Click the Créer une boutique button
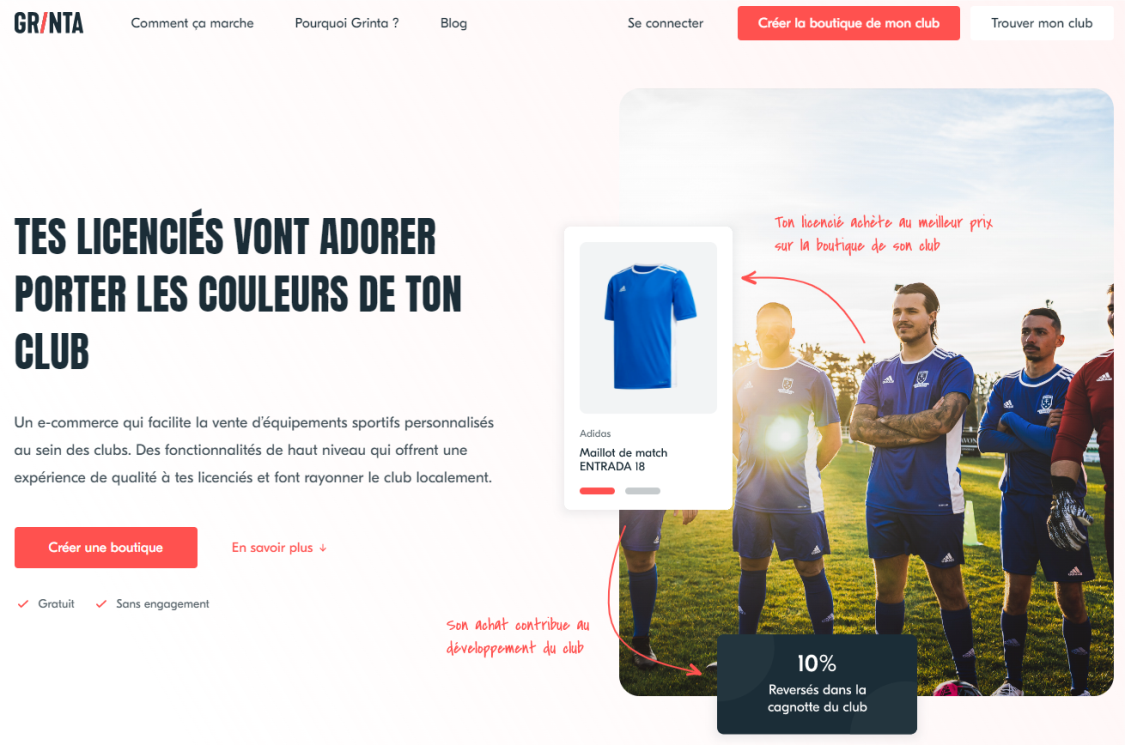 point(105,548)
